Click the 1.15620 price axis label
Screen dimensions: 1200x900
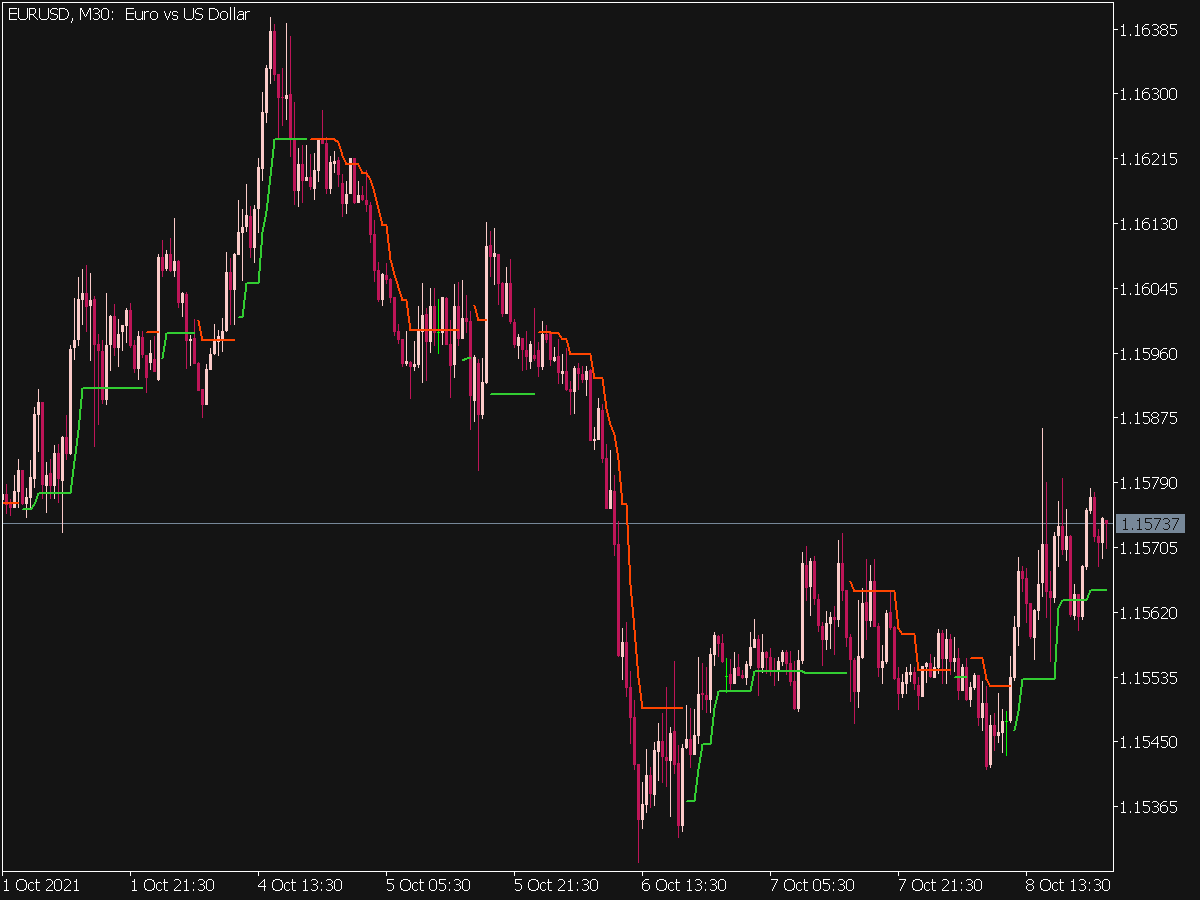[1152, 613]
